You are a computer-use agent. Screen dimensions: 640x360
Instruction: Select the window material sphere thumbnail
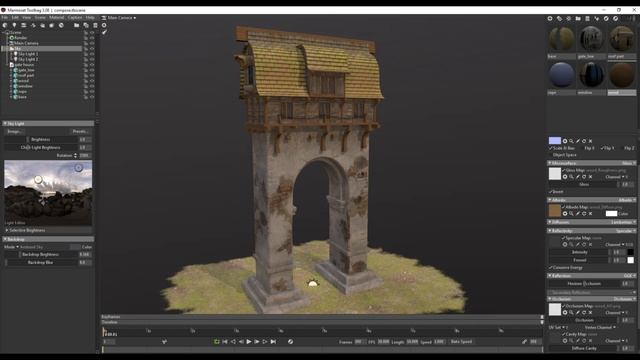point(591,75)
